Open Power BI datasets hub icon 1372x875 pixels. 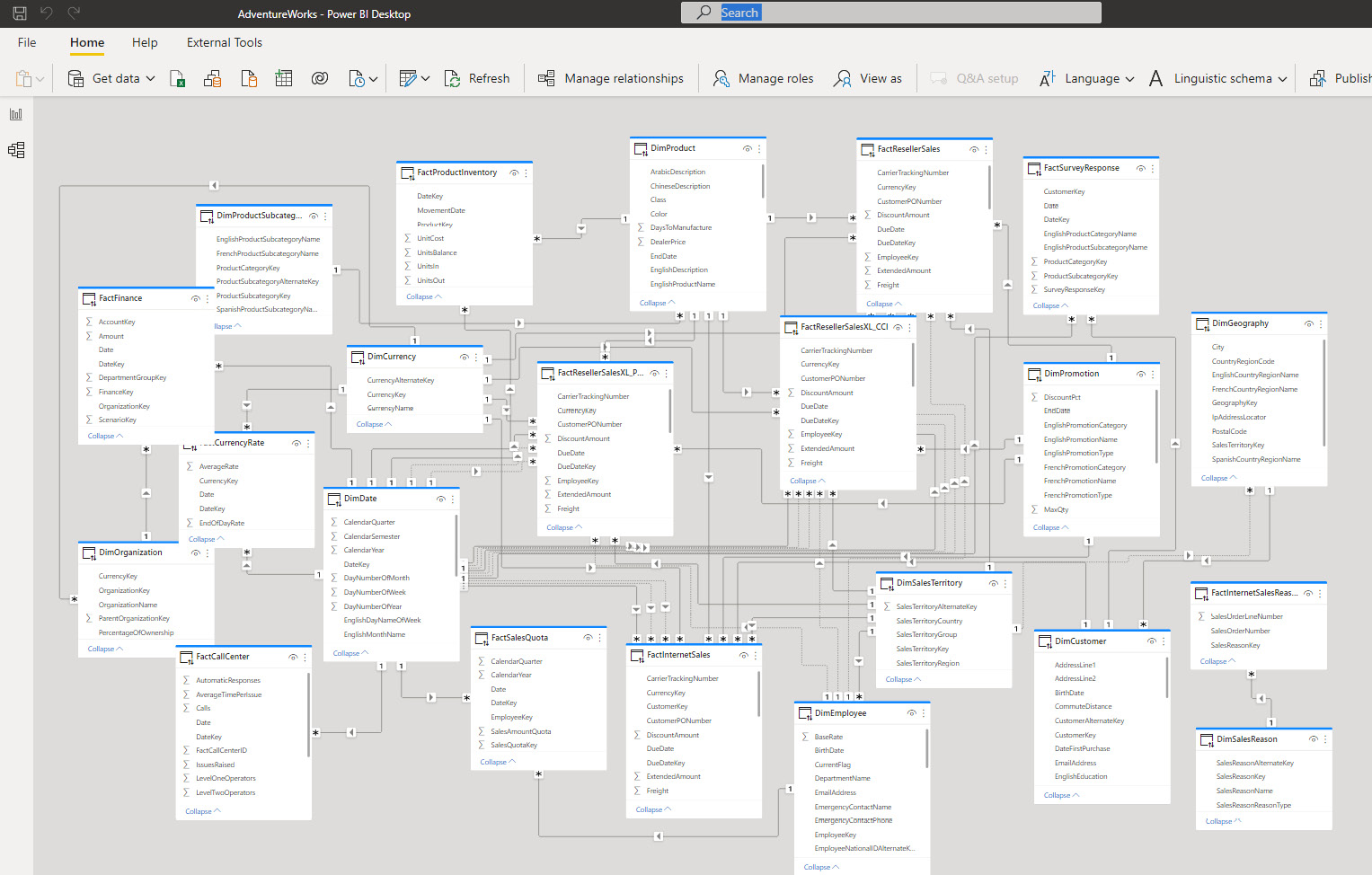click(x=213, y=79)
